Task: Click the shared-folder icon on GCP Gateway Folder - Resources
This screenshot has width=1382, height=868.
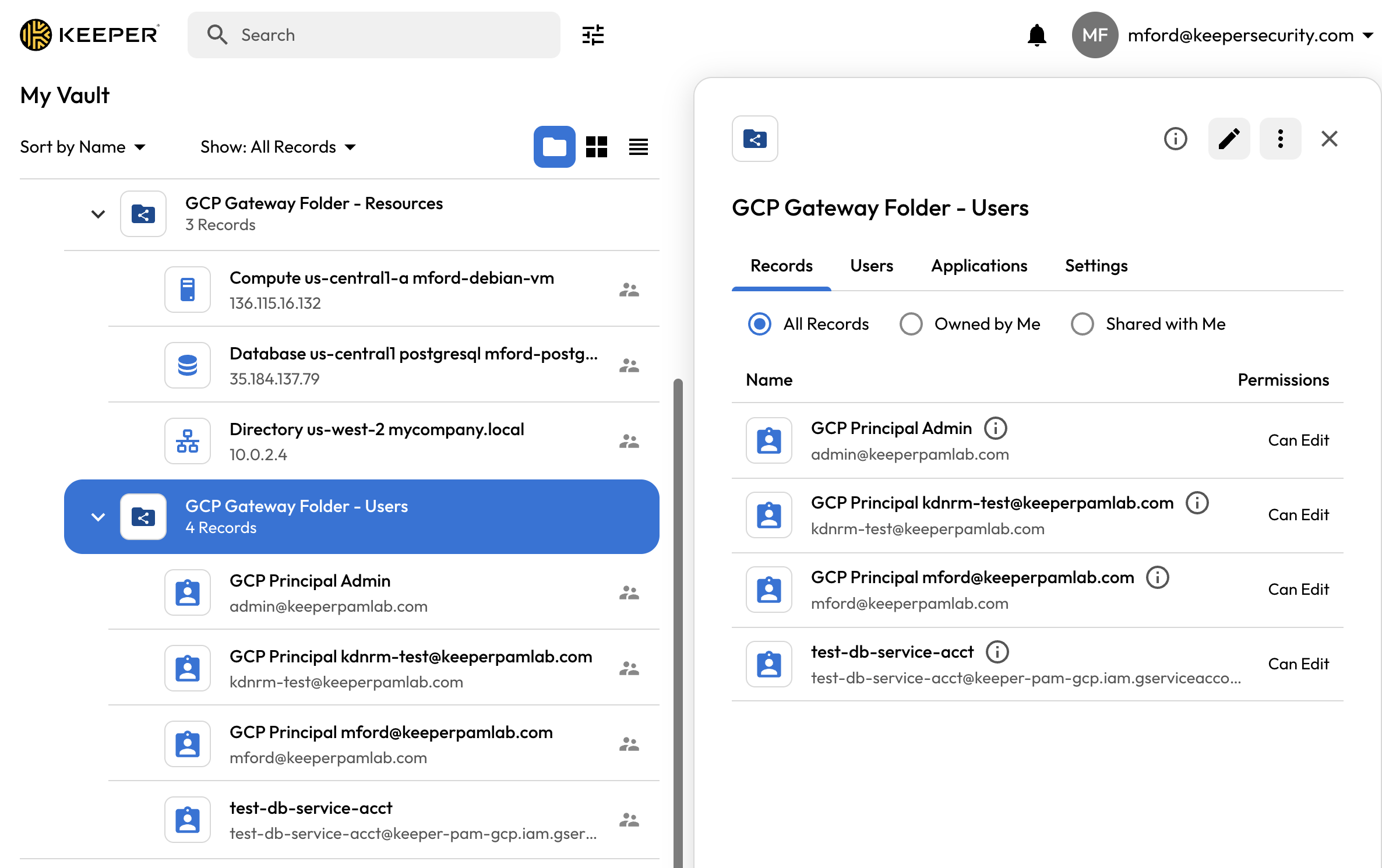Action: tap(143, 214)
